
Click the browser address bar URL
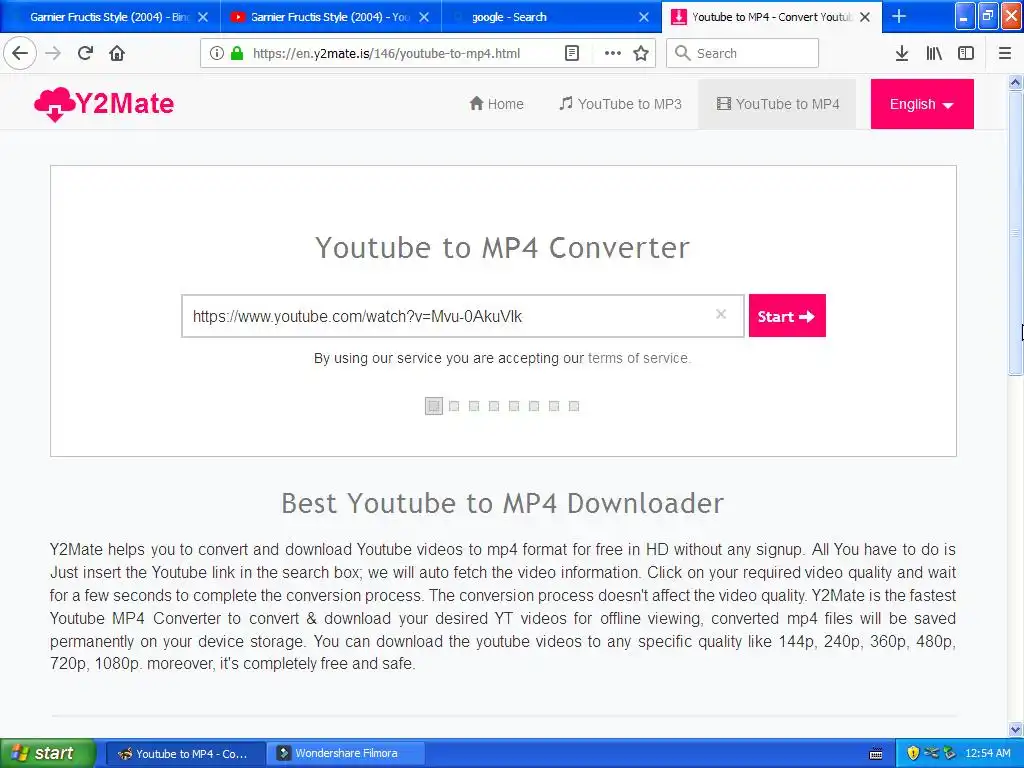[387, 54]
